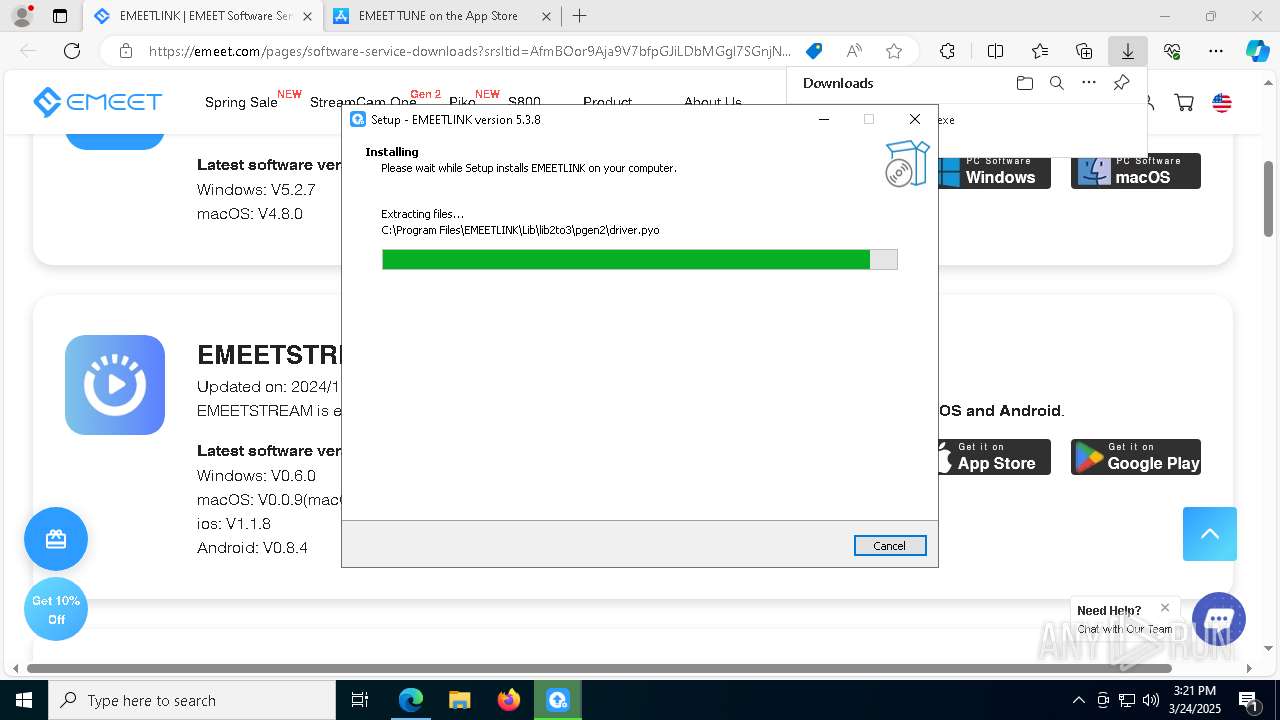Open Task View on taskbar

tap(360, 700)
